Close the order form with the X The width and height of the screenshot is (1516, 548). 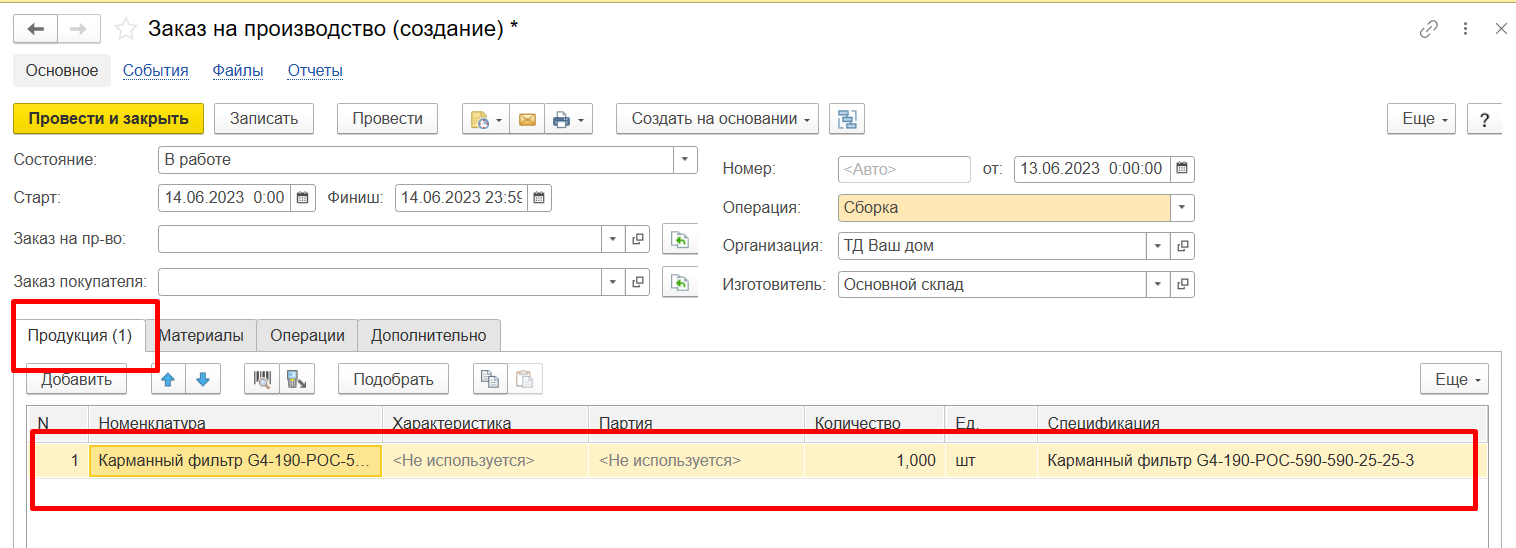(1501, 30)
